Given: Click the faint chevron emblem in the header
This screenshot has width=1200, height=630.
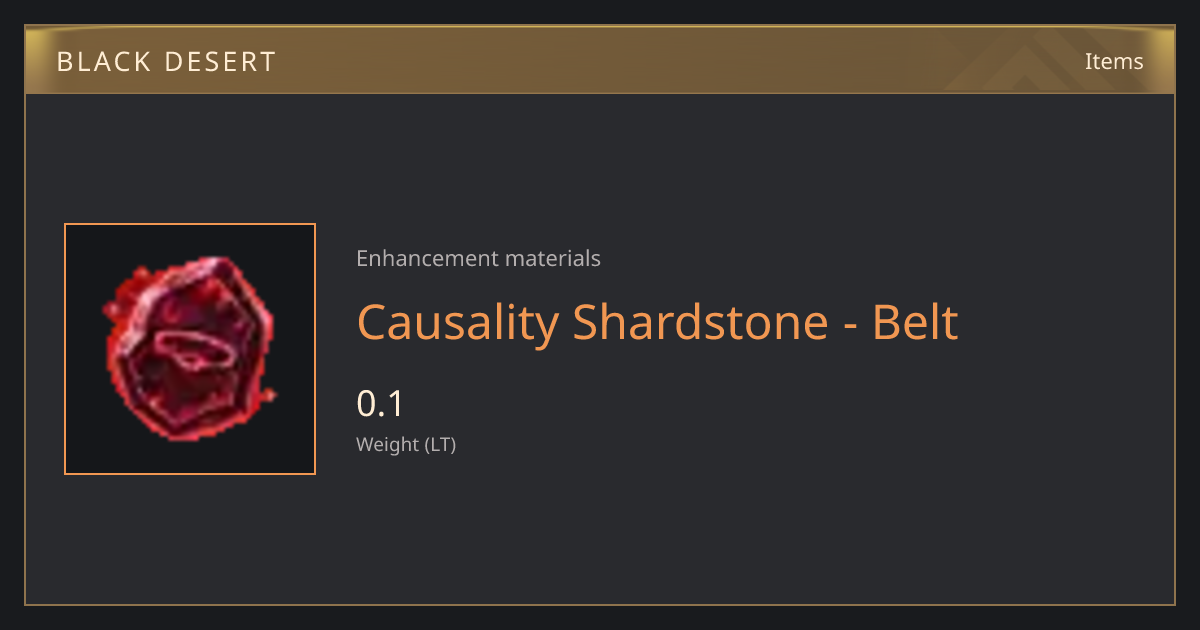Looking at the screenshot, I should tap(1040, 61).
